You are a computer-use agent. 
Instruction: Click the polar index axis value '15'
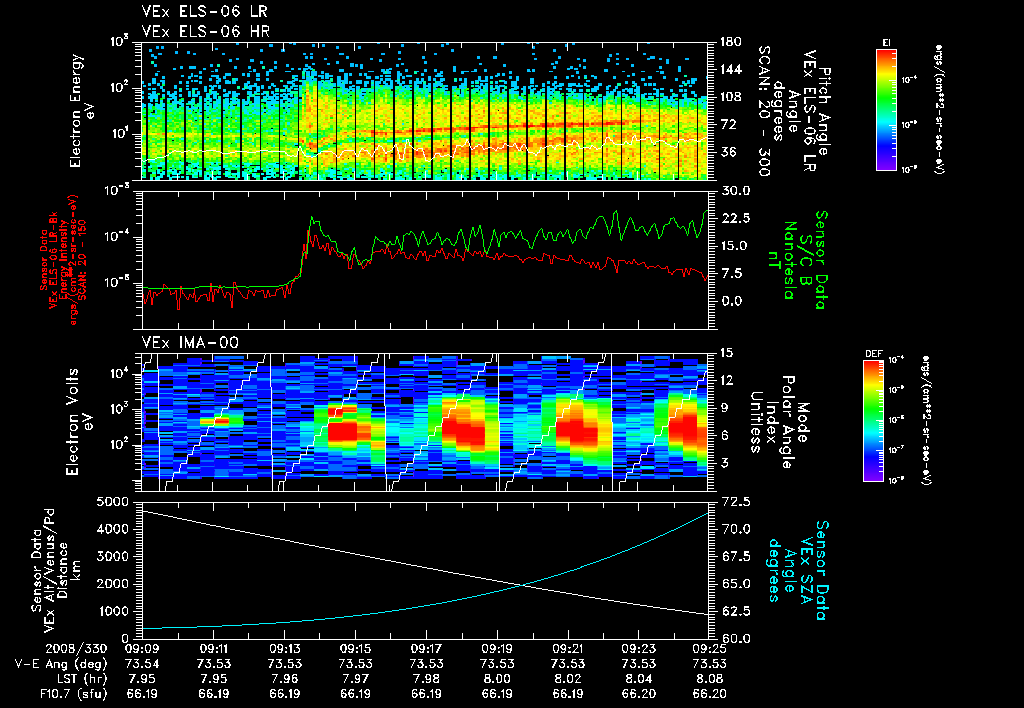point(726,353)
